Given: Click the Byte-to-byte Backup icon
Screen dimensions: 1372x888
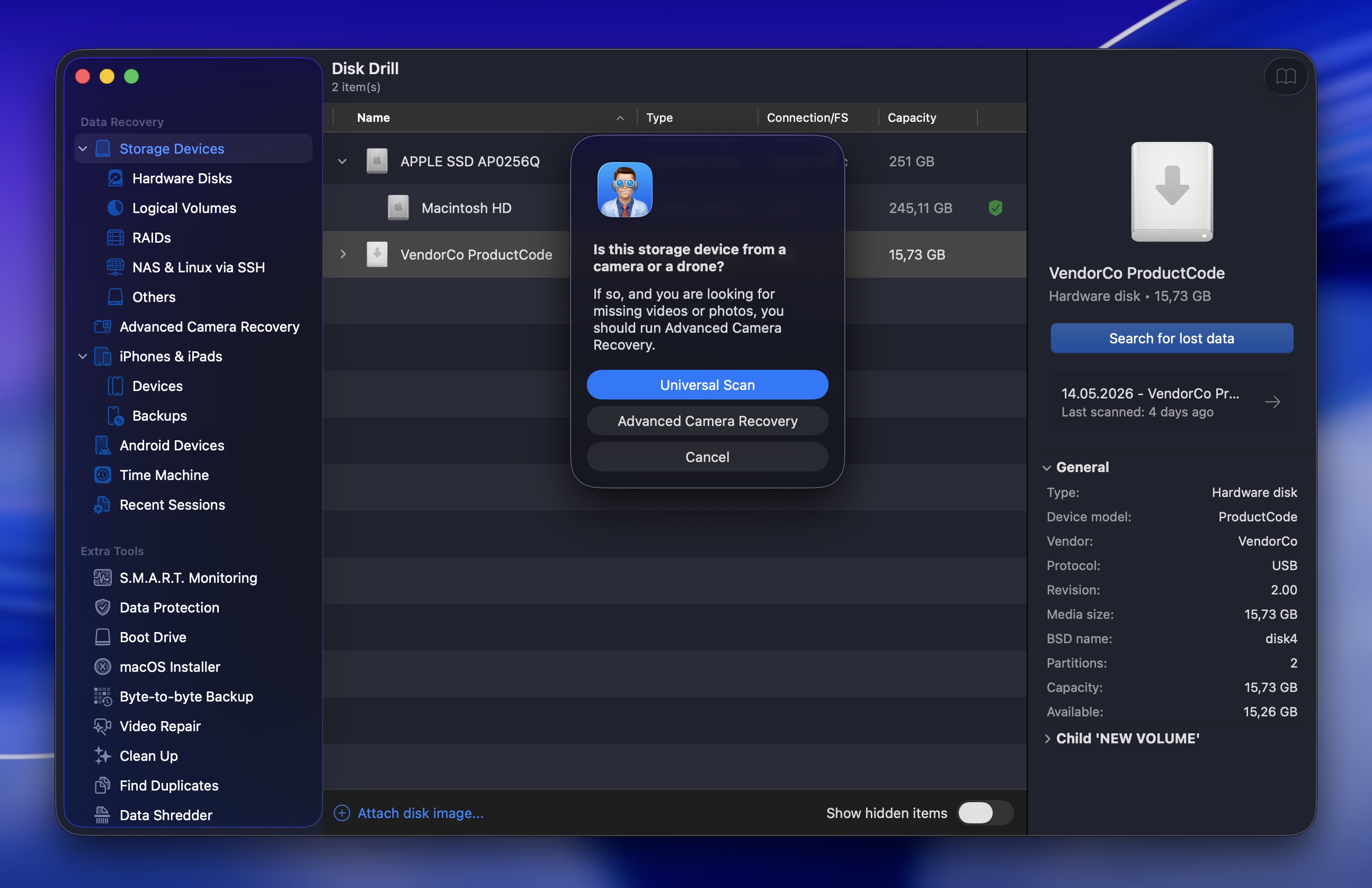Looking at the screenshot, I should pos(103,697).
